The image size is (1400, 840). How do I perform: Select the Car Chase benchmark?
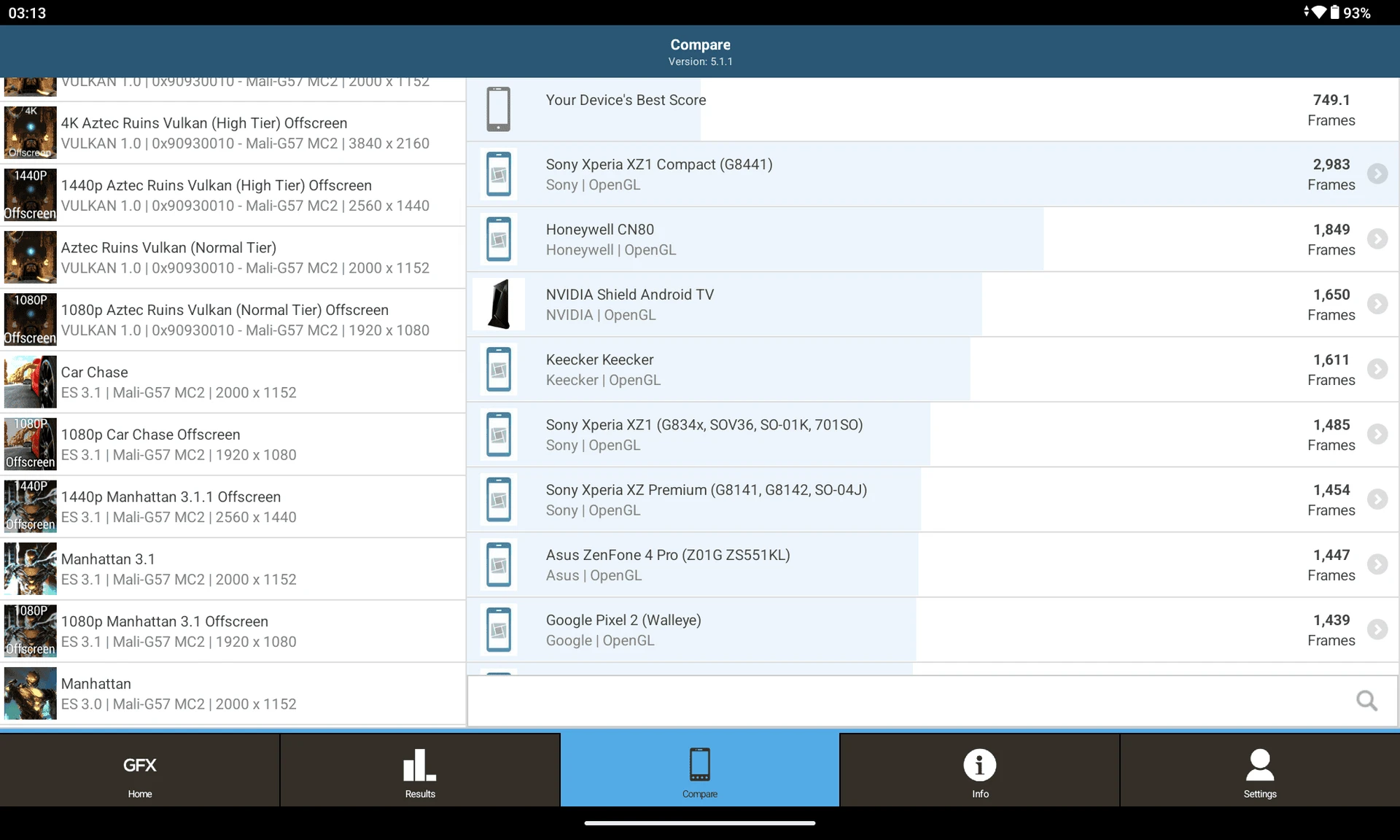[233, 382]
